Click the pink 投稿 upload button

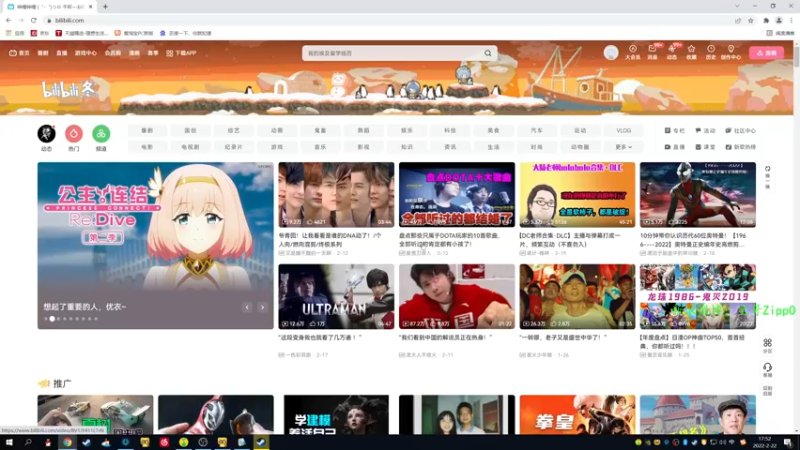point(766,53)
